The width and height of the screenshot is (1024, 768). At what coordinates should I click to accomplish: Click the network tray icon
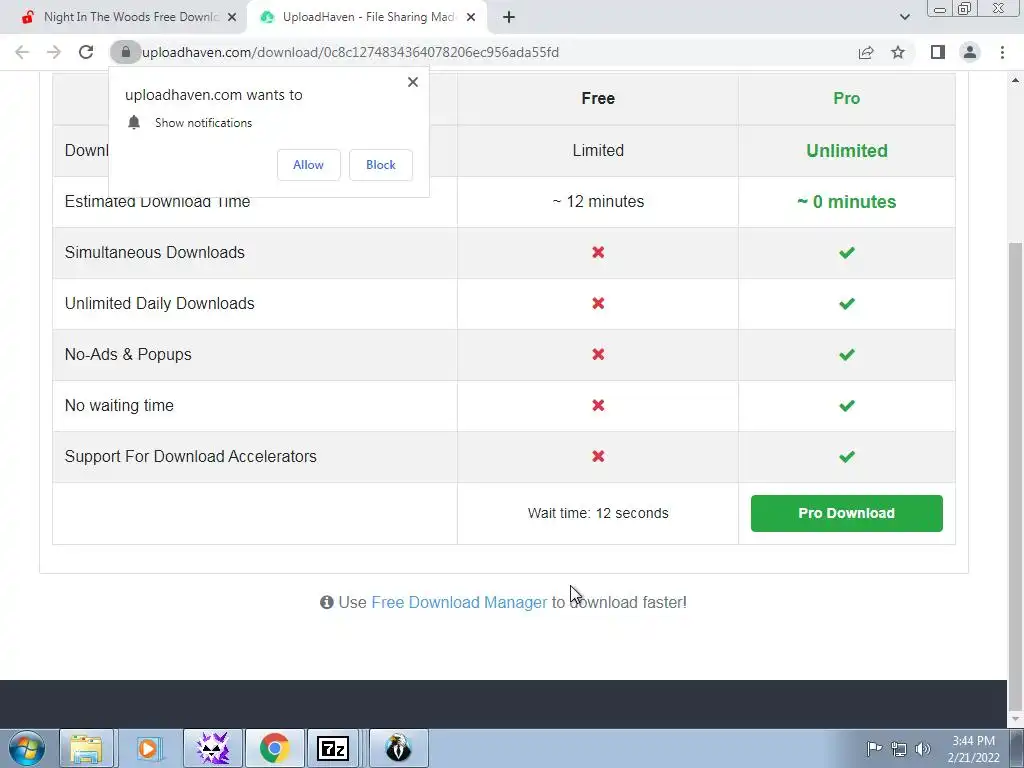[899, 749]
